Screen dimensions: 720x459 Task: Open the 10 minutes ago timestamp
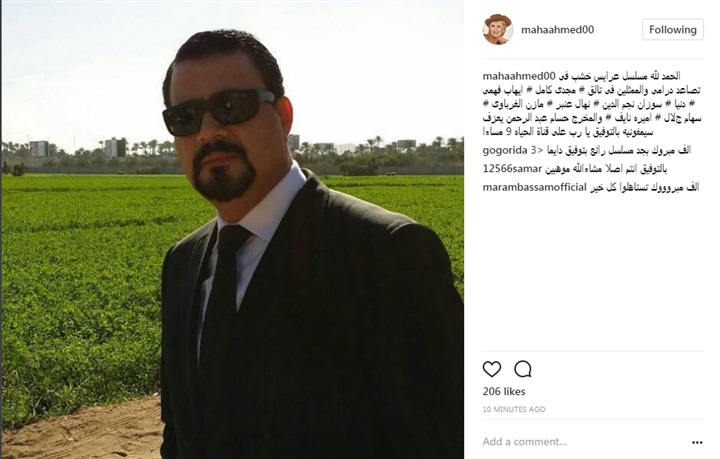pos(514,409)
